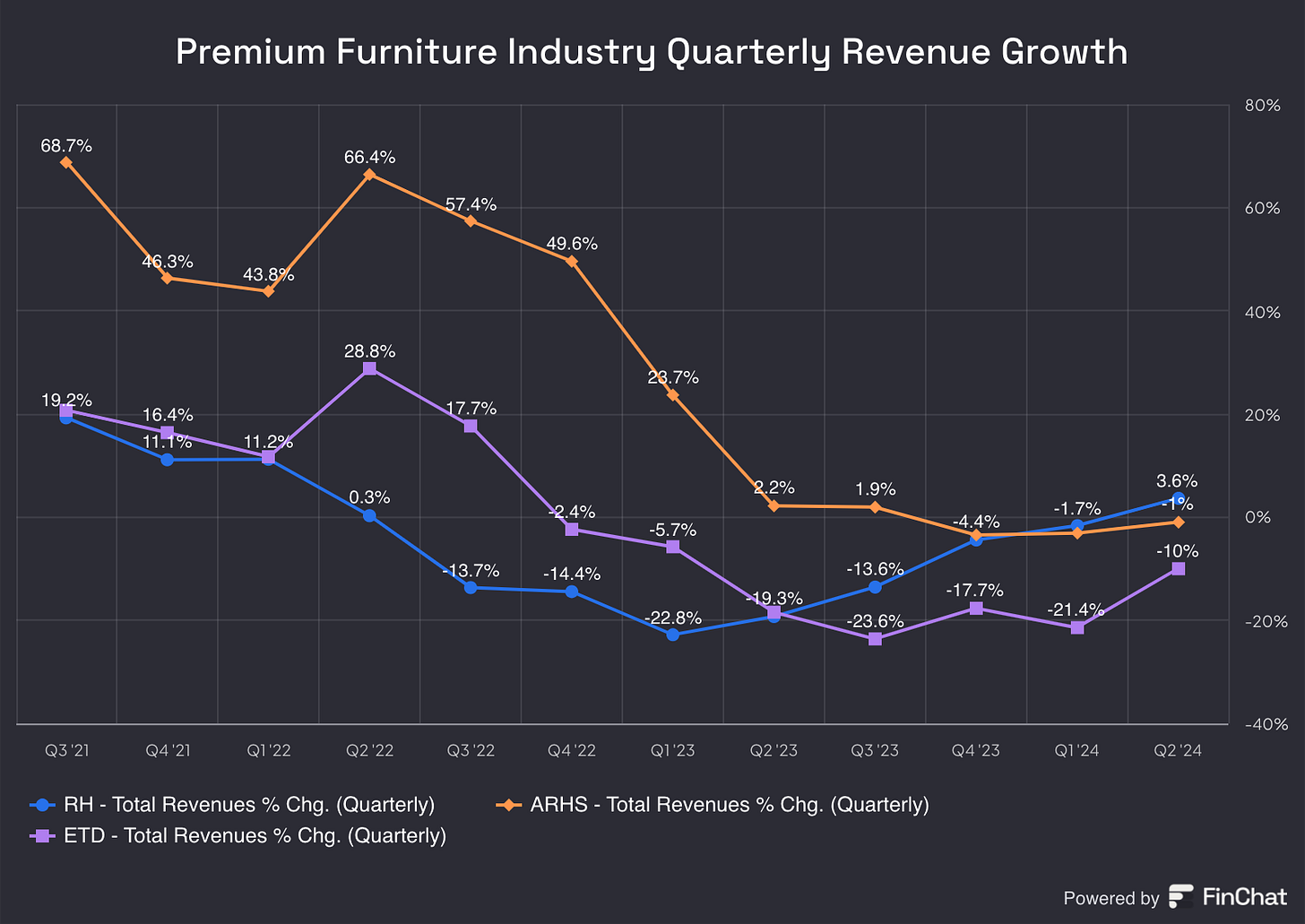
Task: Select the RH 3.6% data point
Action: [1179, 498]
